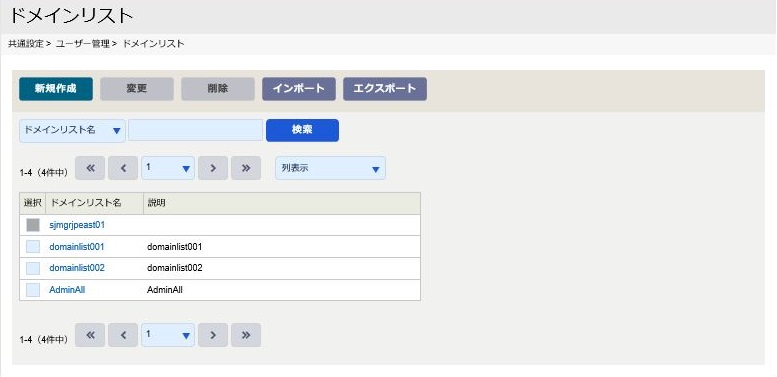Click the bottom 1-4（4件中） count text
Viewport: 777px width, 377px height.
tap(44, 340)
